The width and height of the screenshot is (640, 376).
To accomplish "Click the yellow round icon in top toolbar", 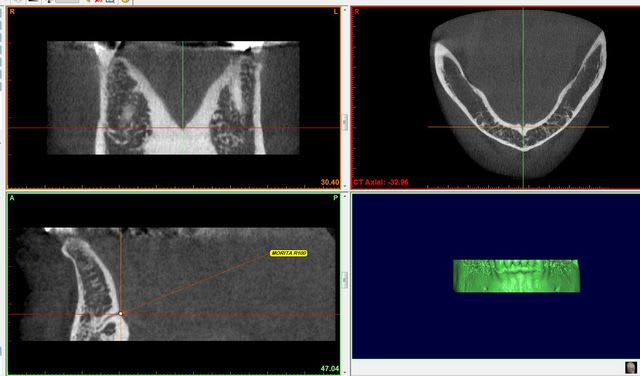I will pos(125,1).
